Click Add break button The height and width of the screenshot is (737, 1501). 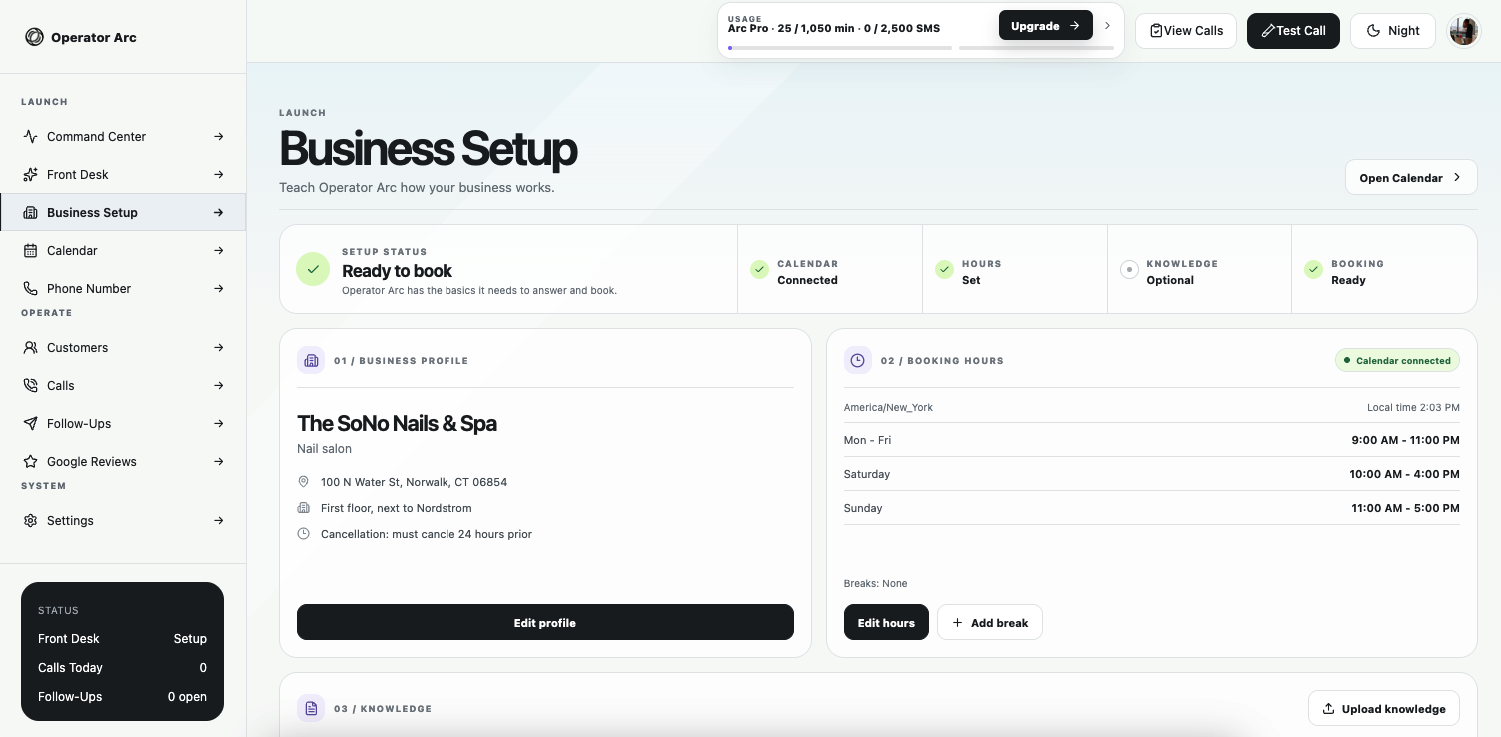point(990,622)
